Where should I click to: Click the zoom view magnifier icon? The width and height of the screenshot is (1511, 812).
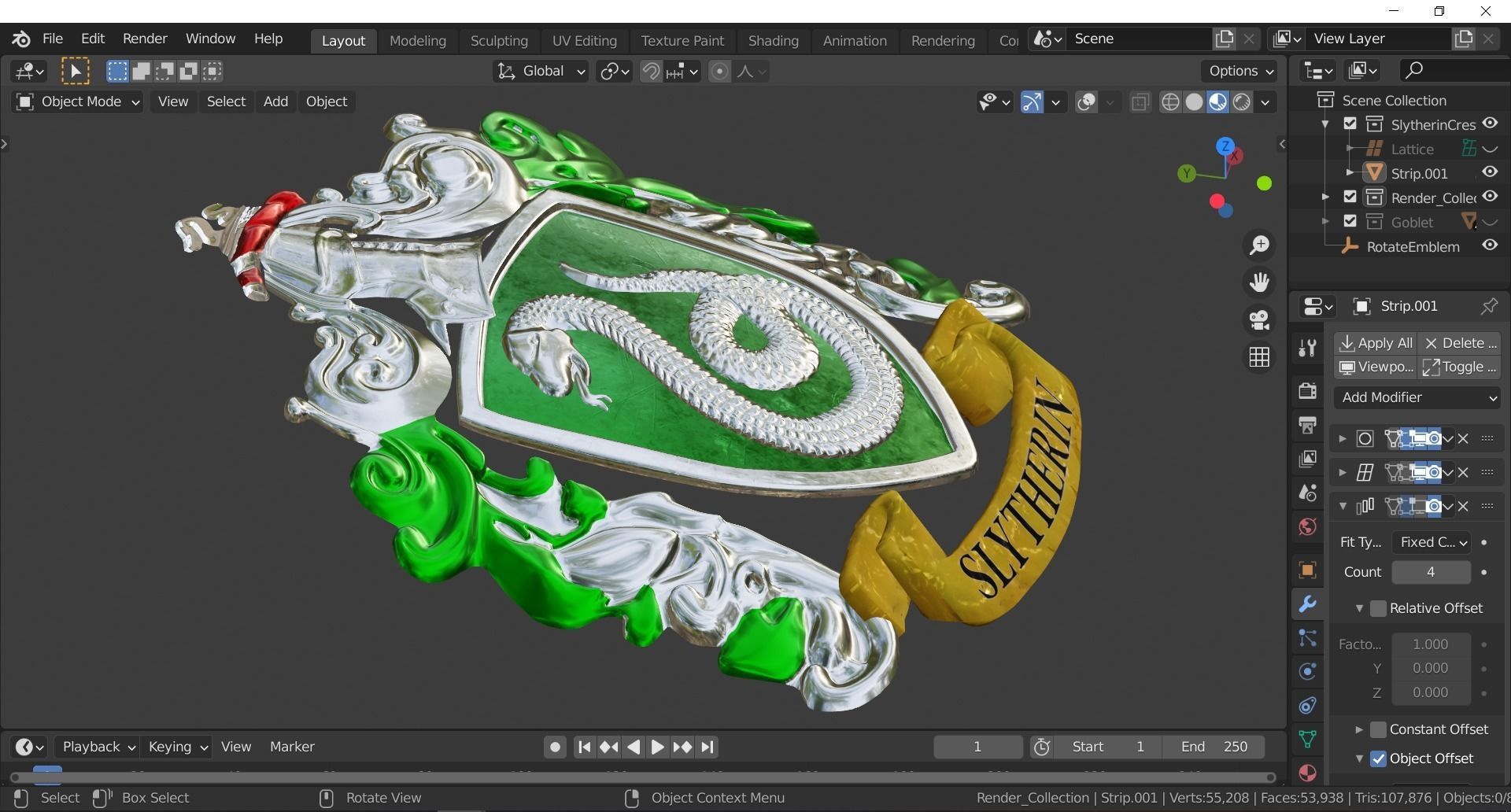pyautogui.click(x=1259, y=245)
